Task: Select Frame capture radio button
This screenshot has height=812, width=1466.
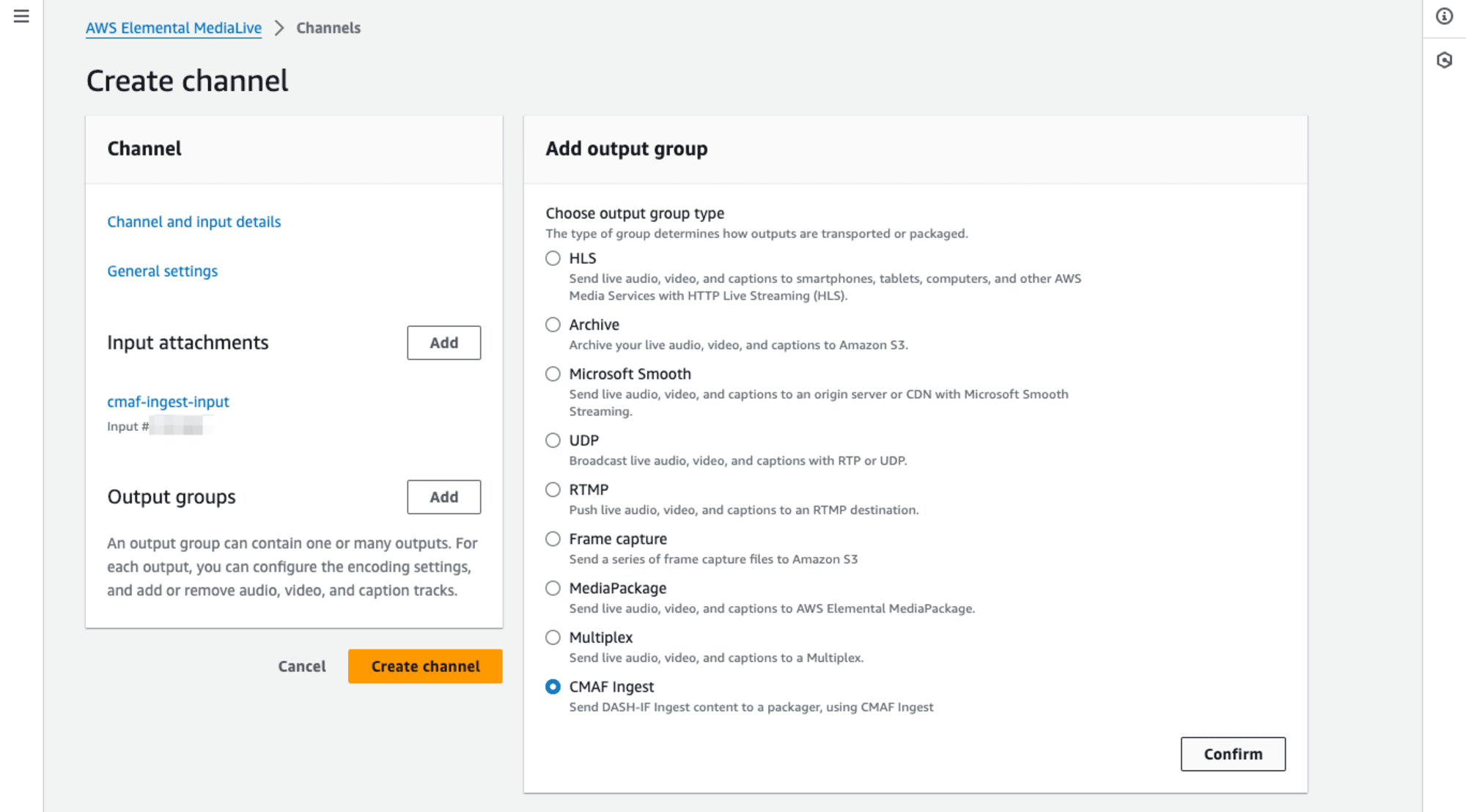Action: pyautogui.click(x=553, y=539)
